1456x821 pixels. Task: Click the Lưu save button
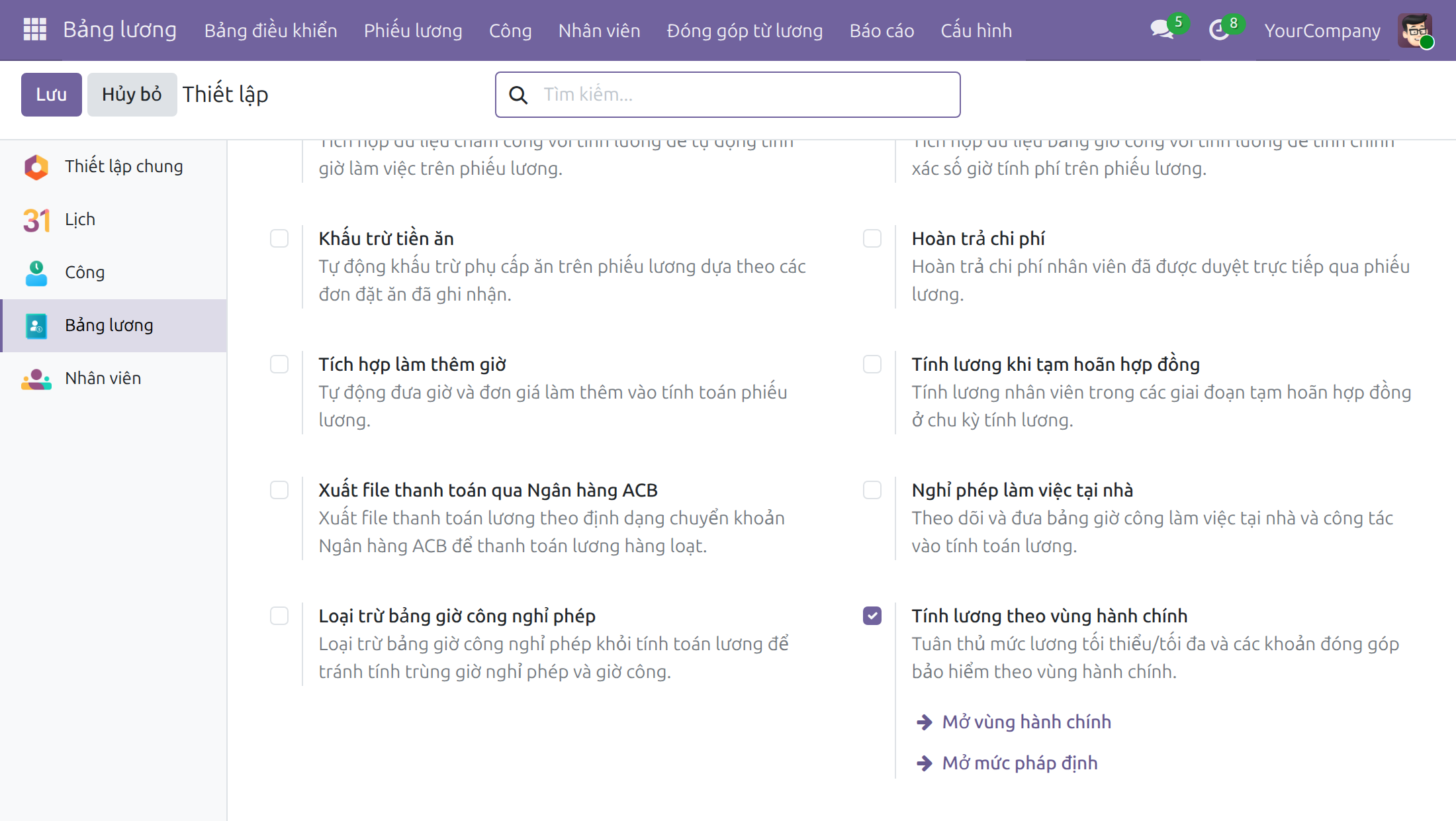pyautogui.click(x=52, y=95)
